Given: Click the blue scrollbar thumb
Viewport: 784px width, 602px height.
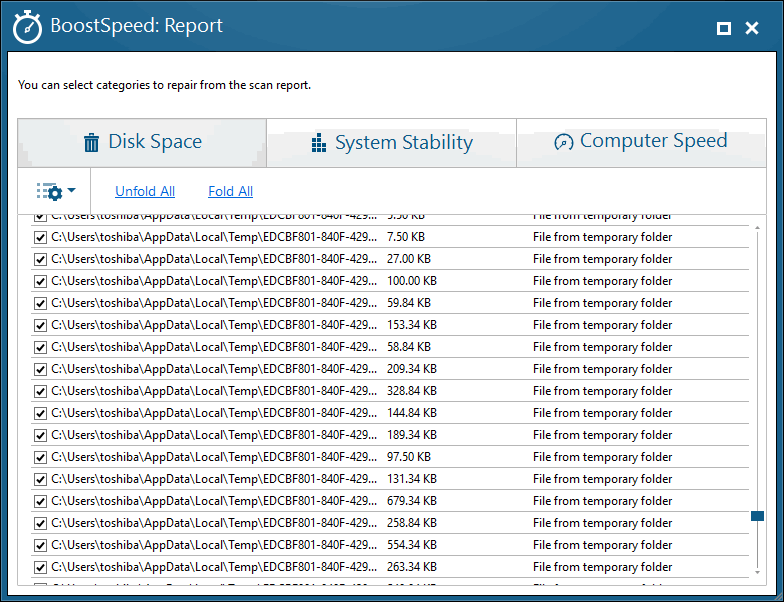Looking at the screenshot, I should [757, 516].
